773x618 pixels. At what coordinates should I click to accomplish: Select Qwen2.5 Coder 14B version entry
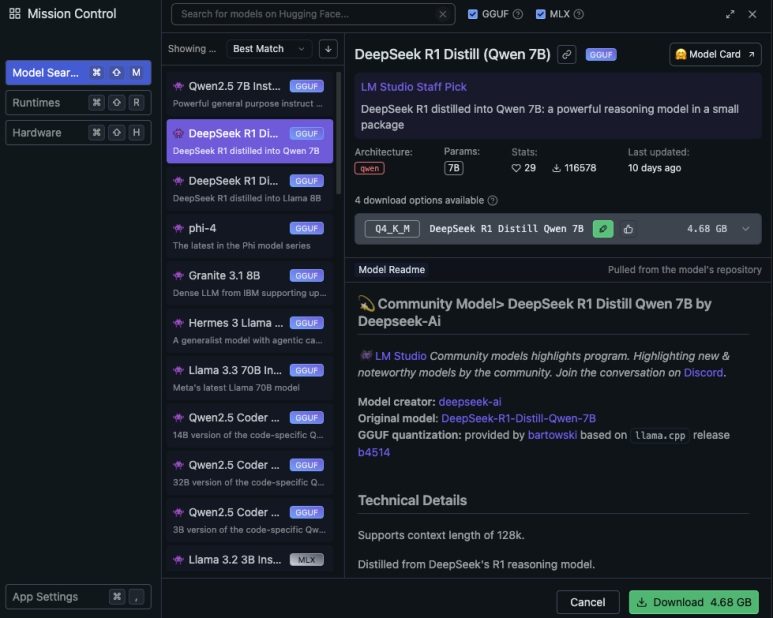[x=249, y=425]
